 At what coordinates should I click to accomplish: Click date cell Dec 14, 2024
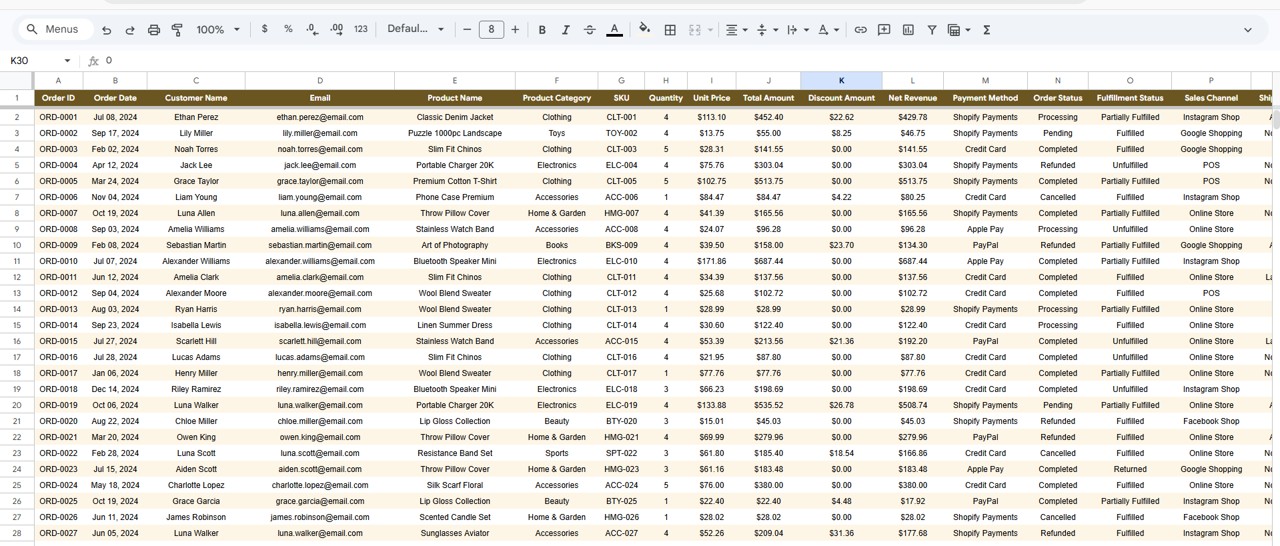115,389
